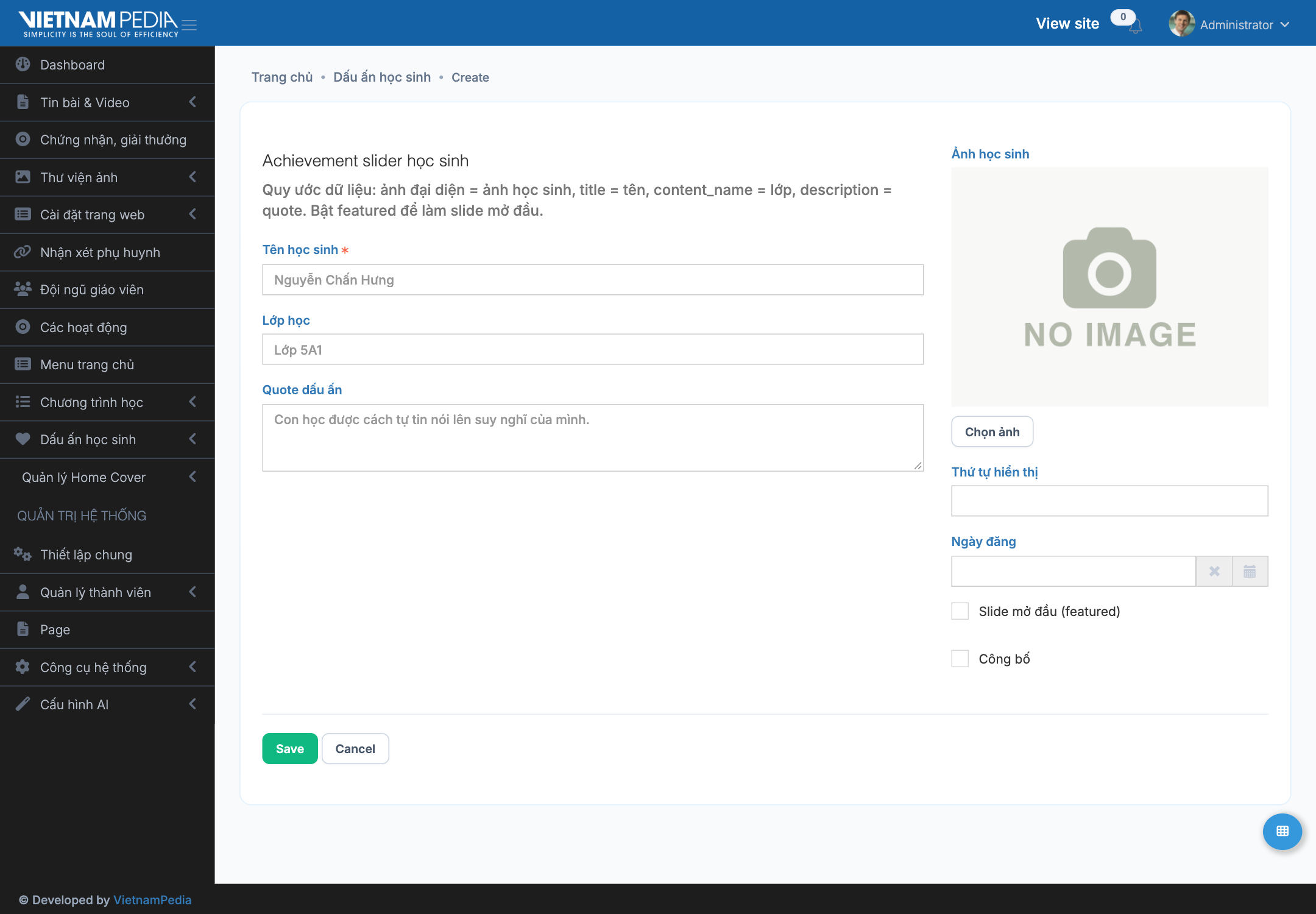Toggle the sidebar hamburger menu icon
This screenshot has width=1316, height=914.
pyautogui.click(x=189, y=25)
